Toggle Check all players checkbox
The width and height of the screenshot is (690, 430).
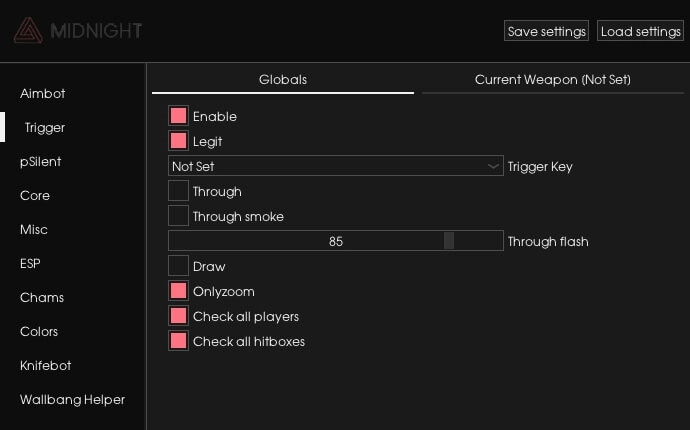pyautogui.click(x=179, y=316)
